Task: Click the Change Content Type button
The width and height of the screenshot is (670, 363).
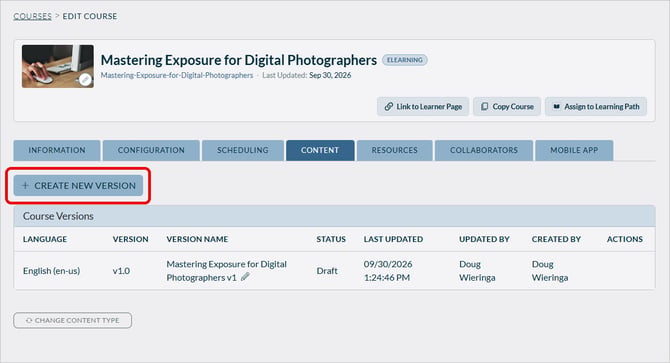Action: [x=73, y=320]
